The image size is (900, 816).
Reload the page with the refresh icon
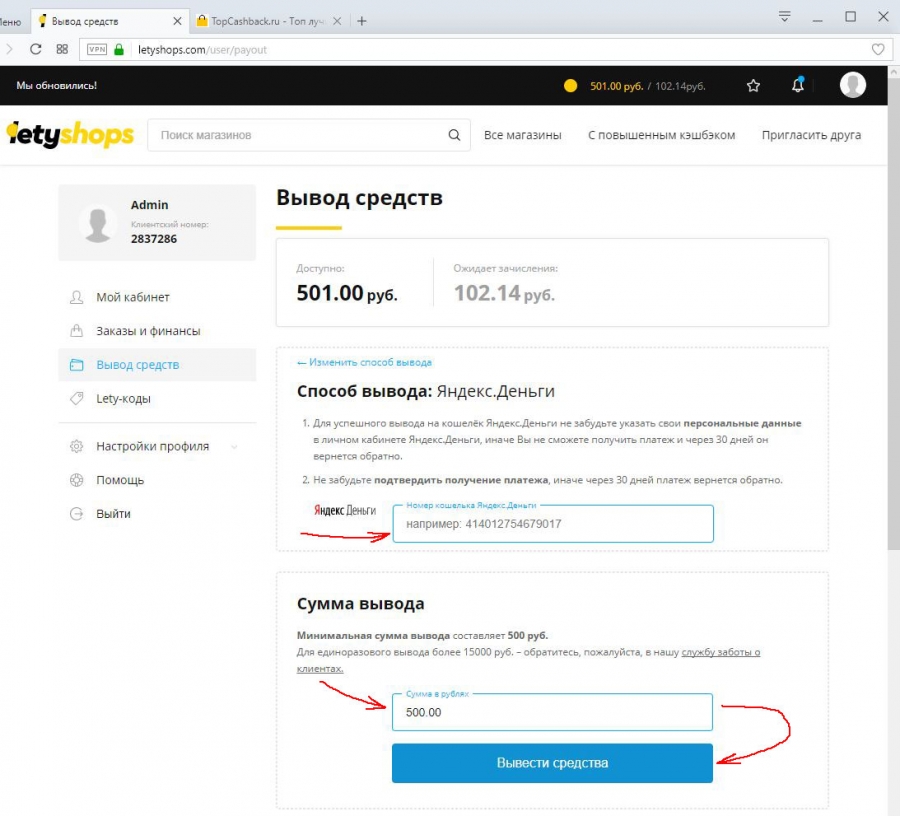tap(36, 49)
